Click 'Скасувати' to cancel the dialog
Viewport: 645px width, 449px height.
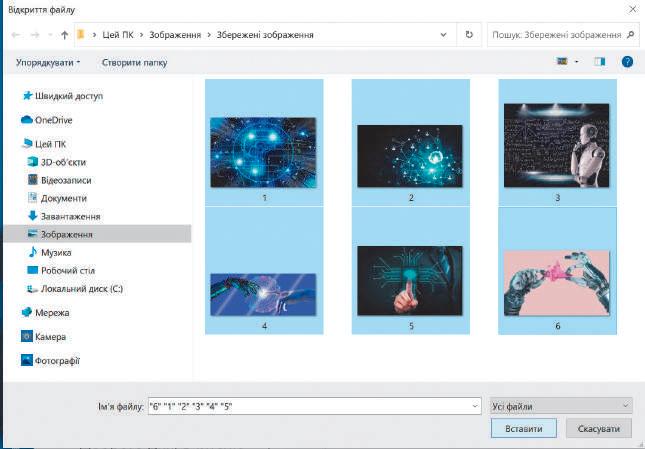pyautogui.click(x=599, y=428)
